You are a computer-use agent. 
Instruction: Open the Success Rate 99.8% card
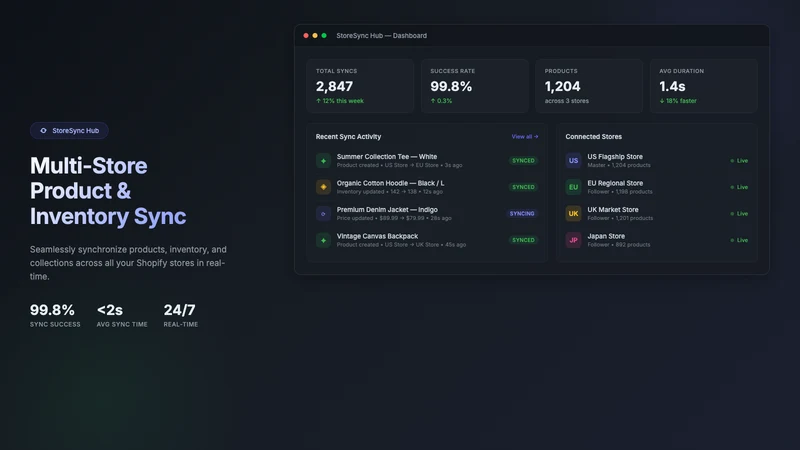coord(474,86)
